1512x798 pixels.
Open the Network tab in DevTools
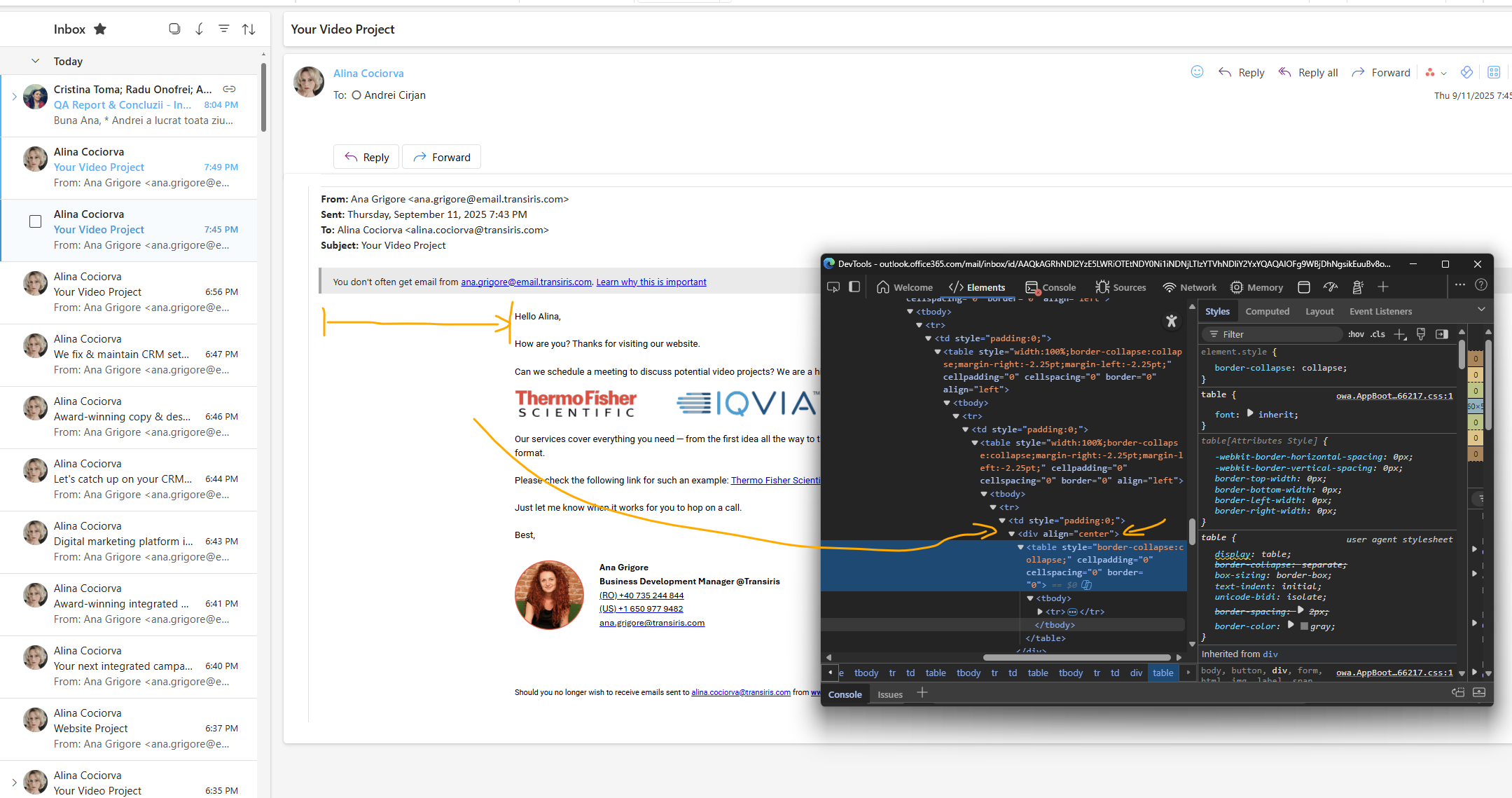(1189, 287)
